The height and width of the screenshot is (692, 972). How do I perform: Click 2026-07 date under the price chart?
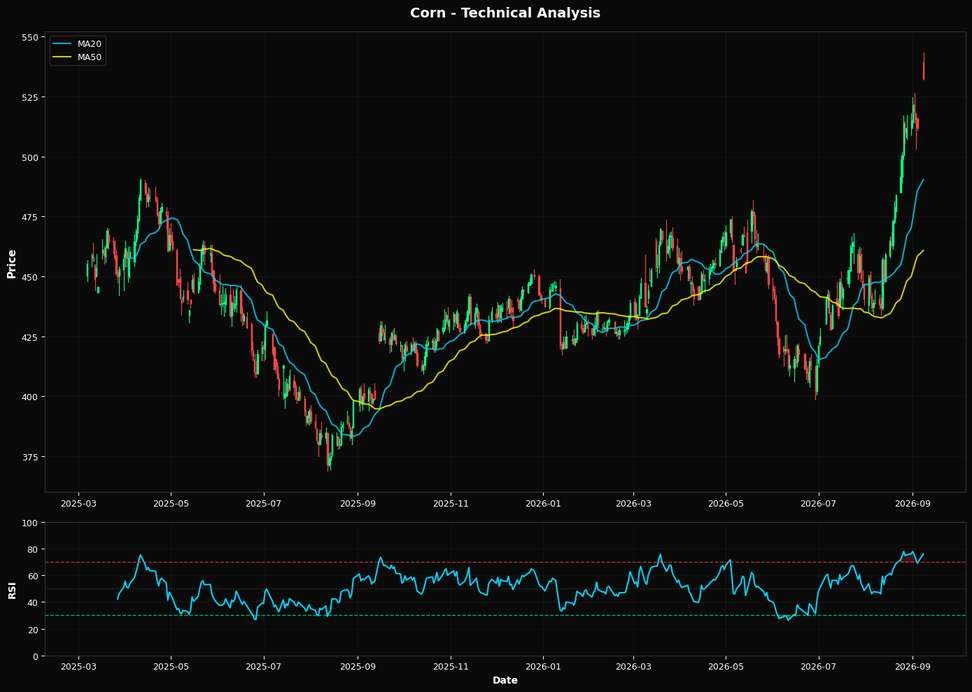tap(818, 503)
